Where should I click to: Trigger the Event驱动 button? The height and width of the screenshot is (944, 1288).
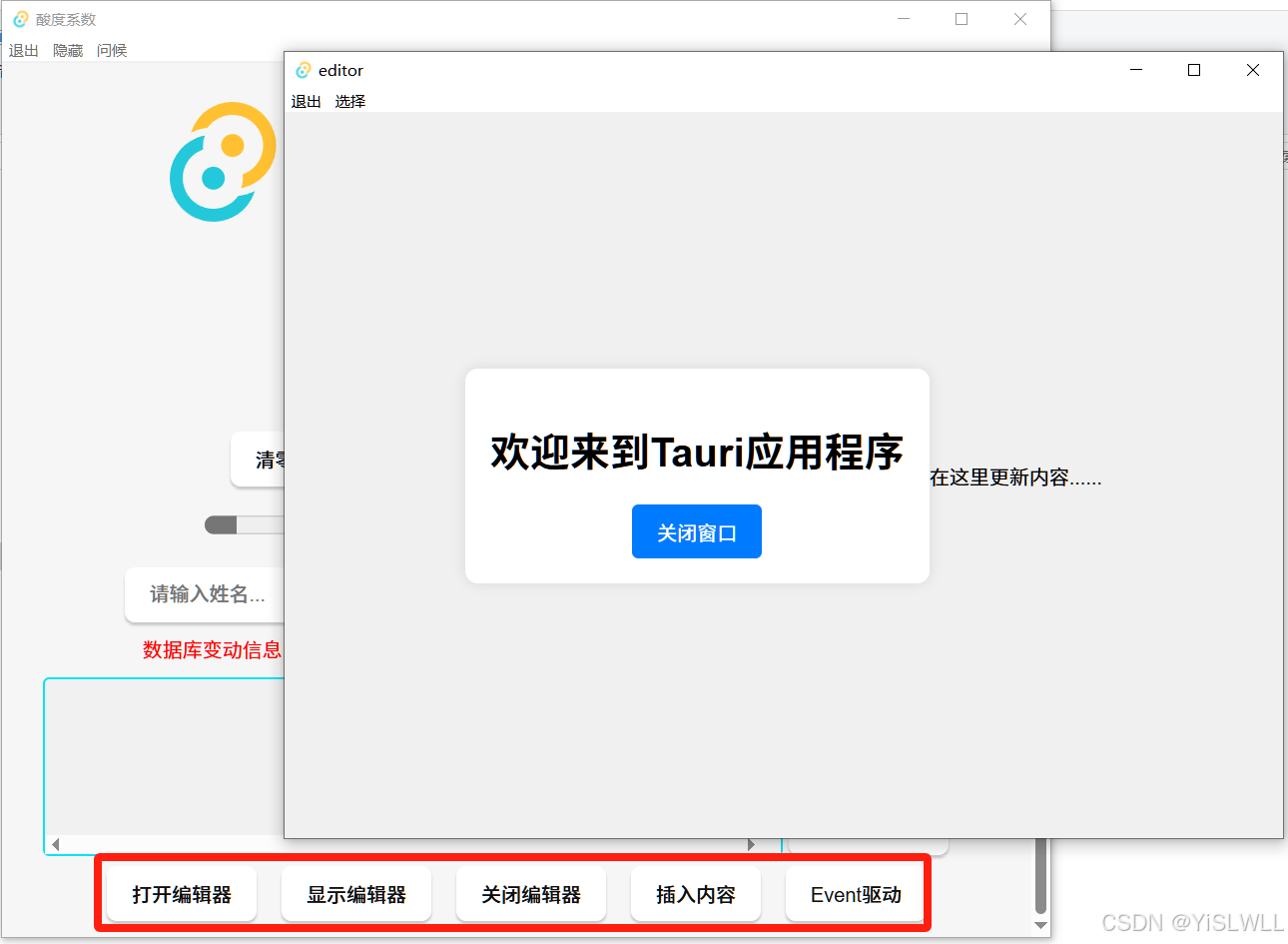tap(856, 893)
